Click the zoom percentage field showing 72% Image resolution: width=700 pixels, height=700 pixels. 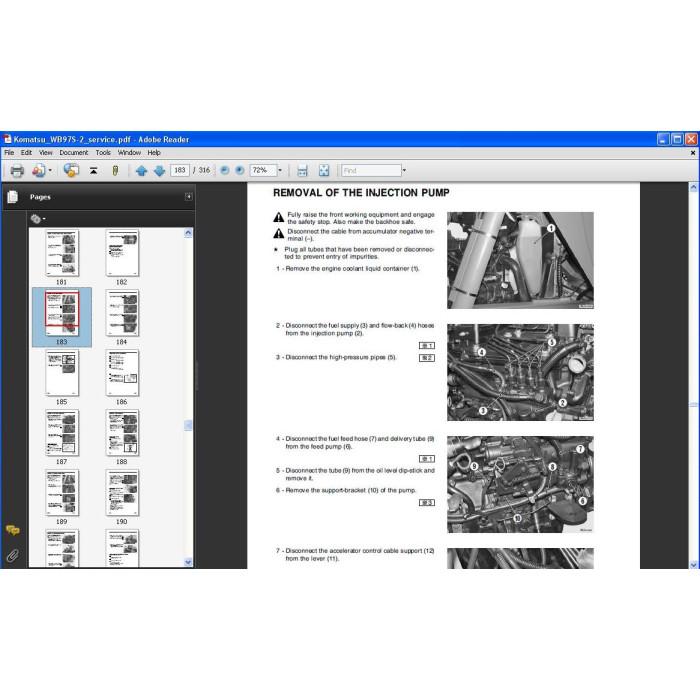[x=262, y=170]
